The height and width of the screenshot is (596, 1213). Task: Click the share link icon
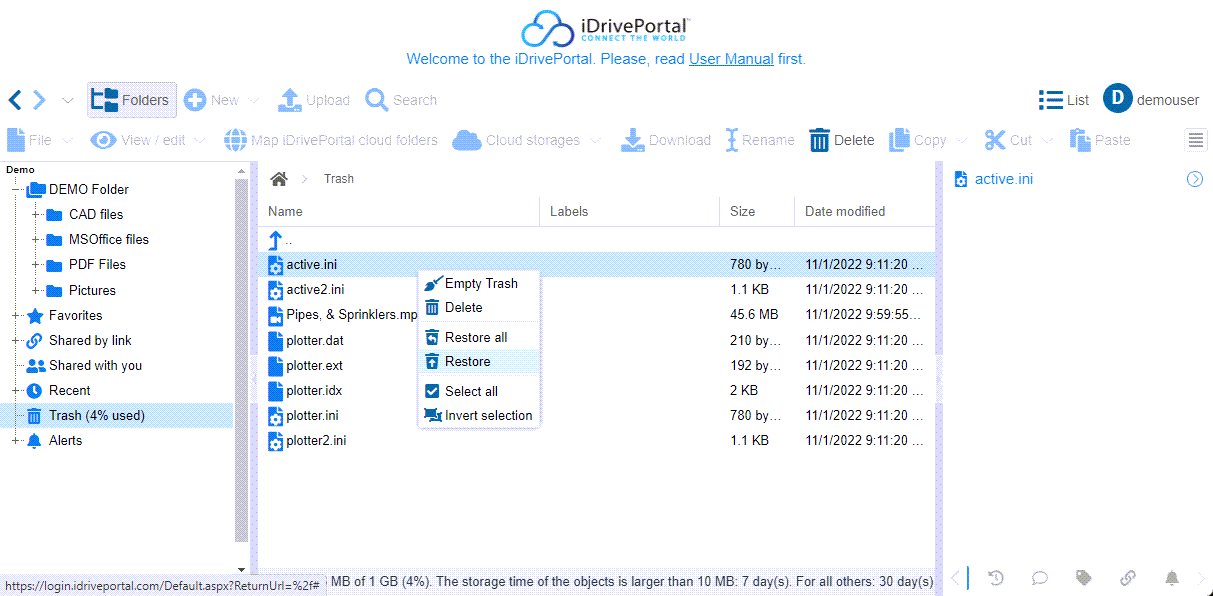[x=1127, y=578]
